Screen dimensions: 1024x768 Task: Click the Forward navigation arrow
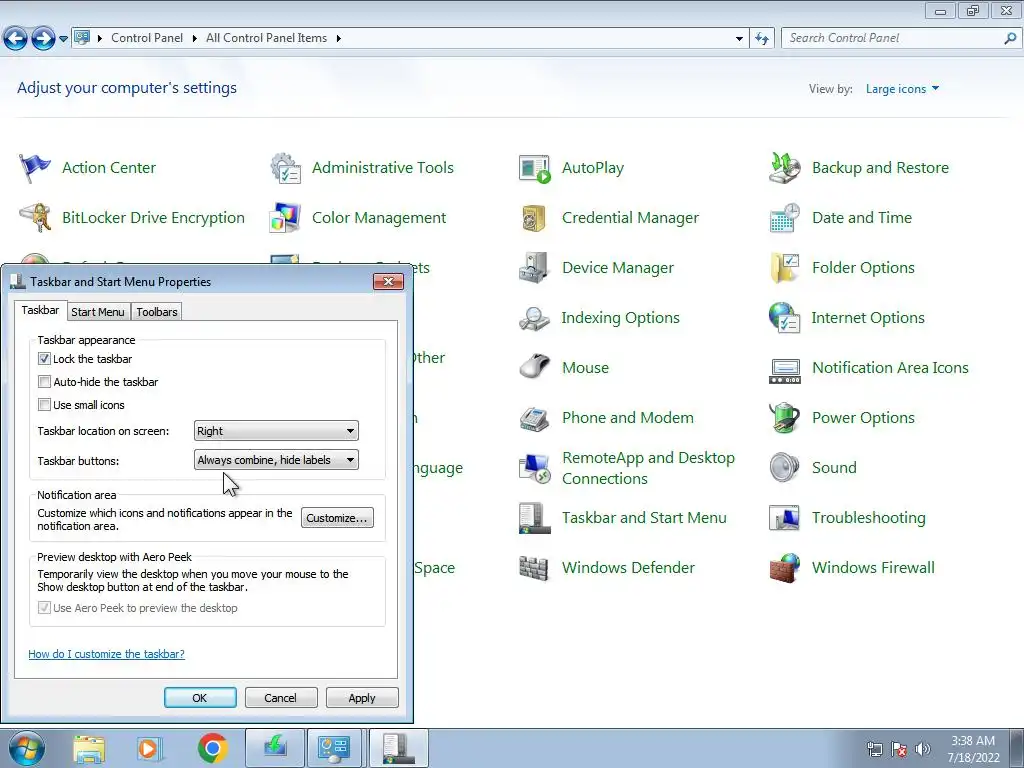click(x=43, y=39)
